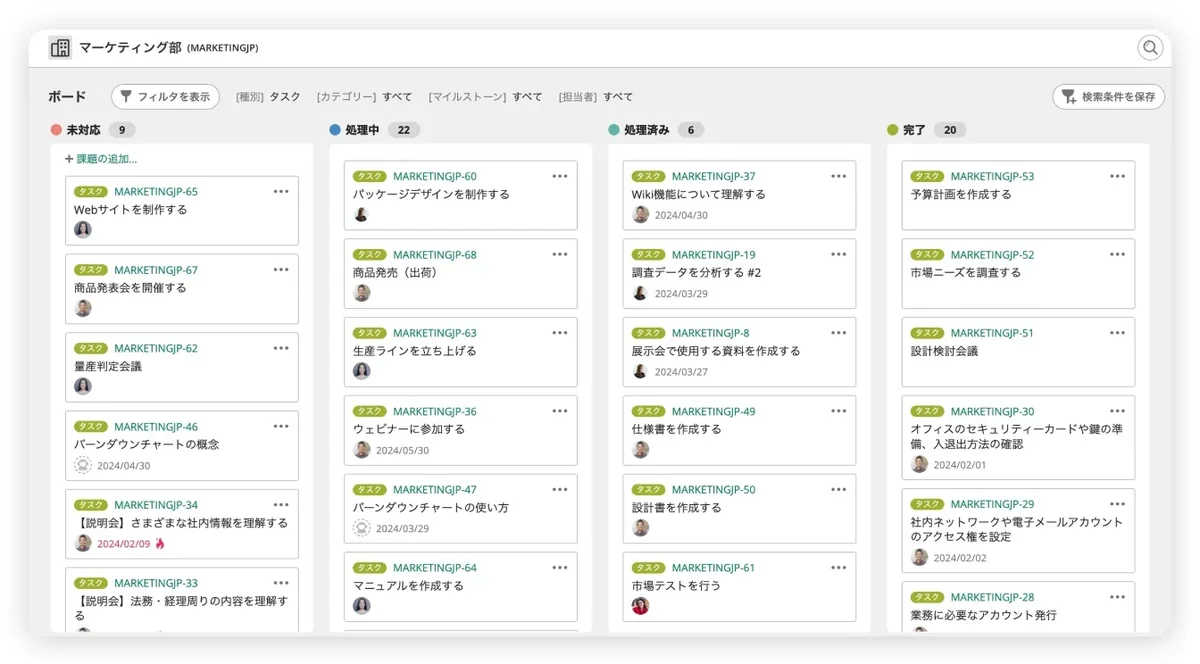Click the 処理中 column header

(x=362, y=130)
